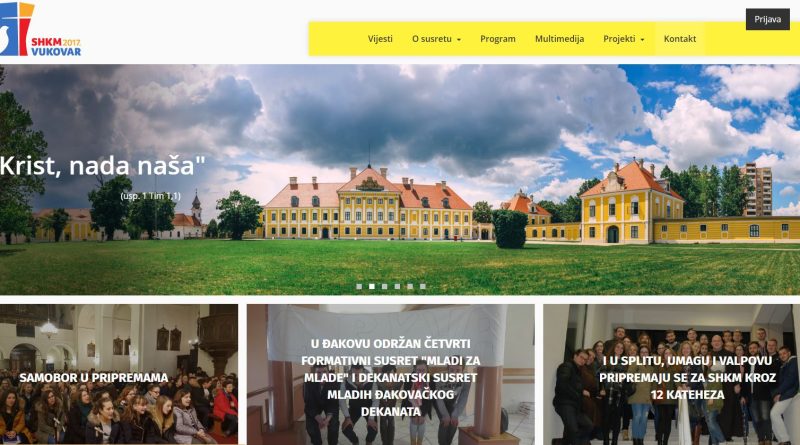The height and width of the screenshot is (445, 800).
Task: Go to the Multimedija section
Action: 559,39
